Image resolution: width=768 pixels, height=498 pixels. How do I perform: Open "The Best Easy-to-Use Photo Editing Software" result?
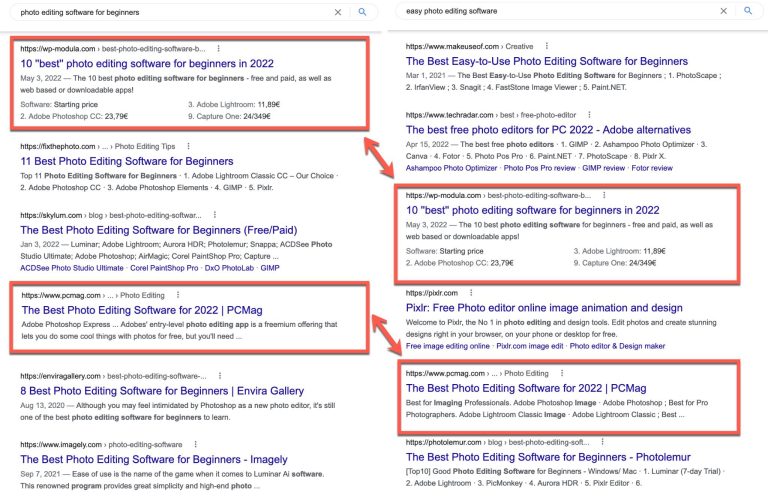coord(546,62)
